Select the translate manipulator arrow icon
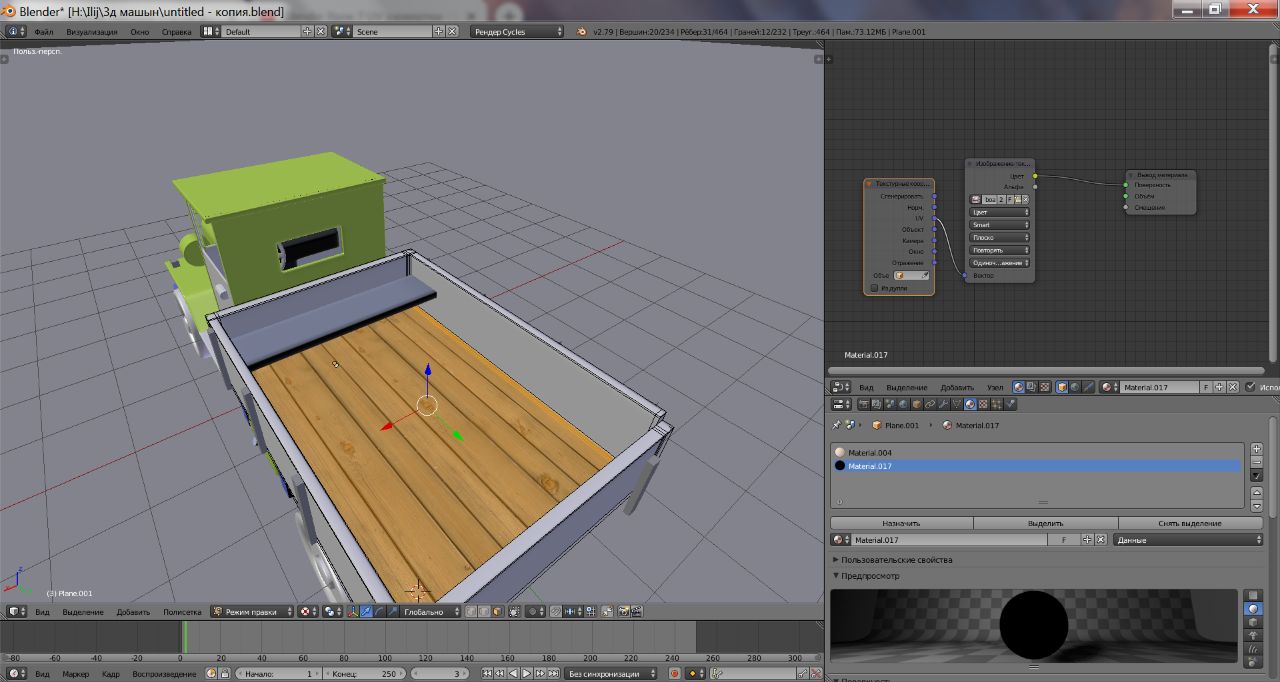The width and height of the screenshot is (1280, 682). click(x=366, y=612)
